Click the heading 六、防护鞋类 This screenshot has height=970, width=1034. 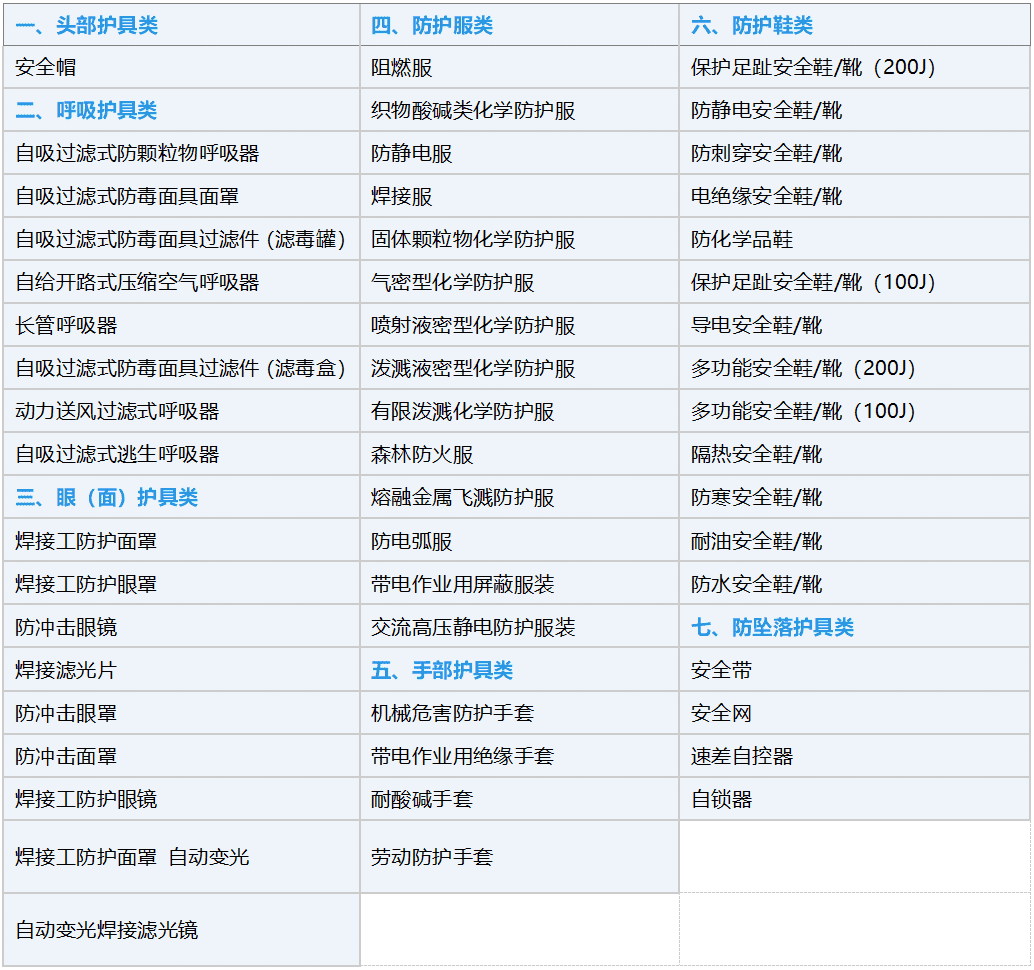752,25
